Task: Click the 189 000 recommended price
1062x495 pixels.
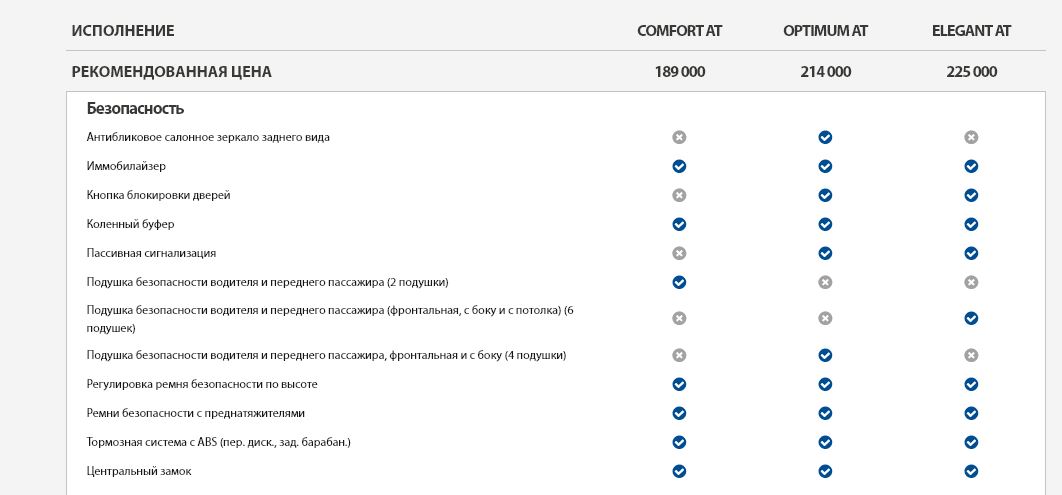Action: (x=679, y=72)
